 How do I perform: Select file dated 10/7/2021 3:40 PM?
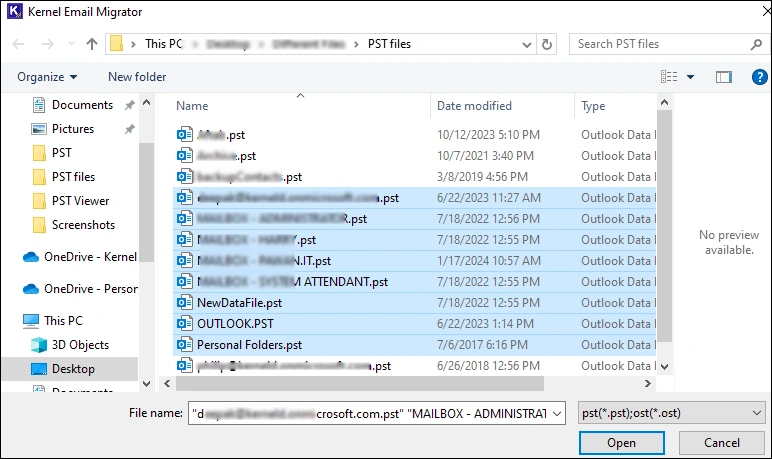pos(414,156)
